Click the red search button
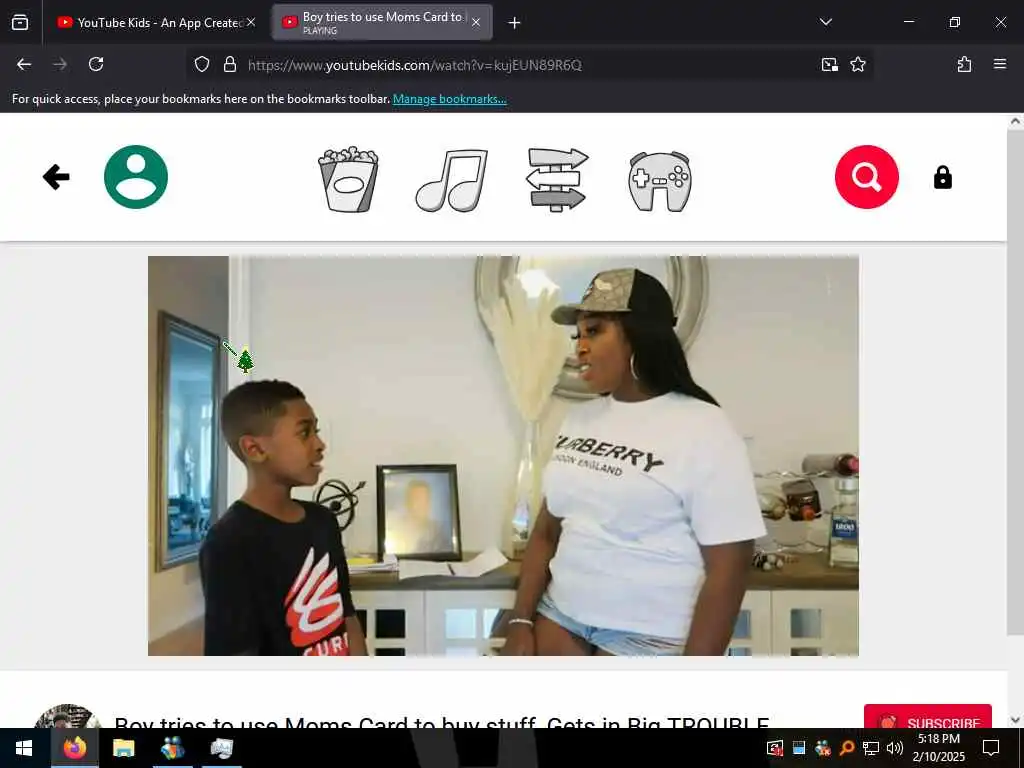 tap(867, 177)
